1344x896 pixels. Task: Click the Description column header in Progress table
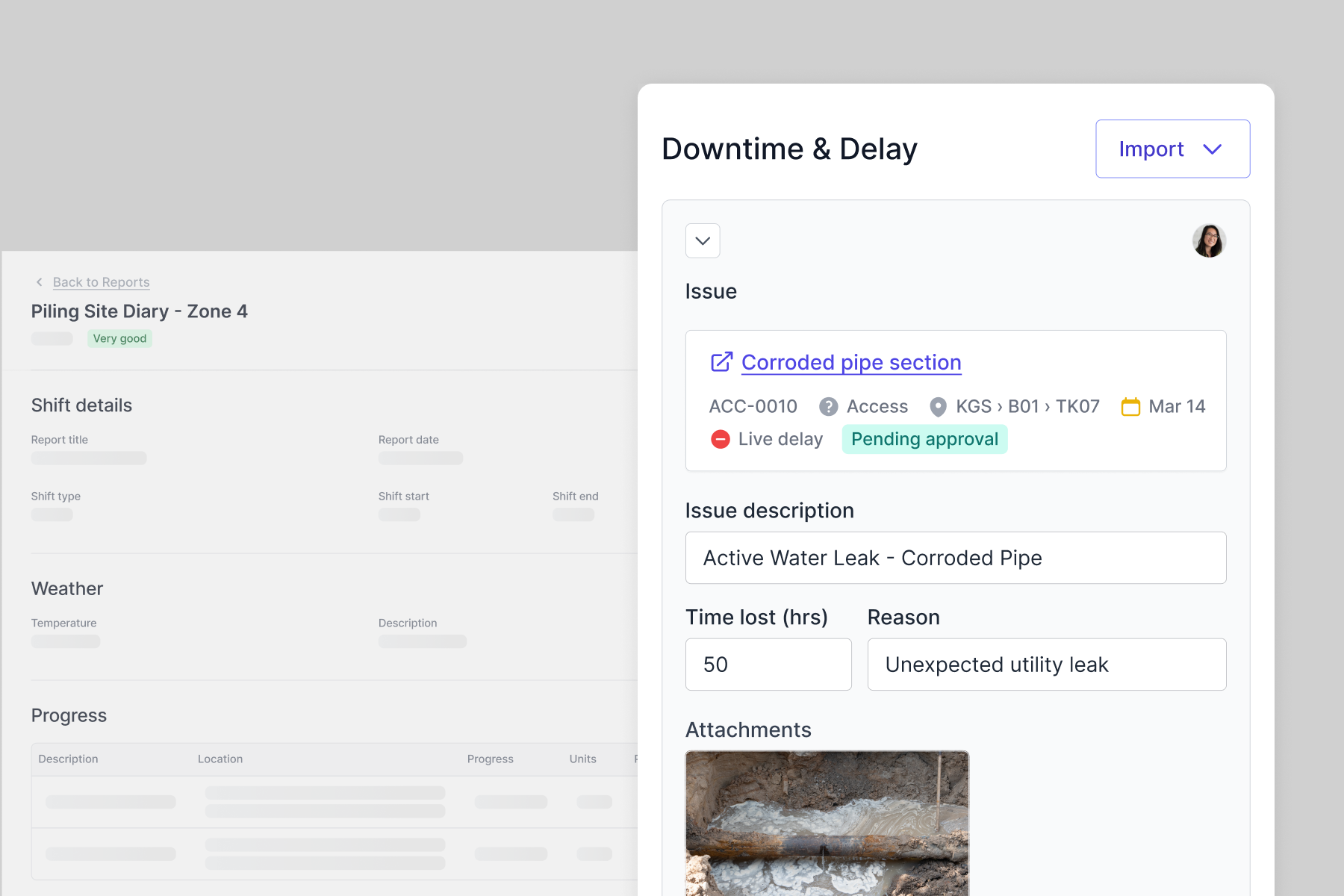click(68, 759)
